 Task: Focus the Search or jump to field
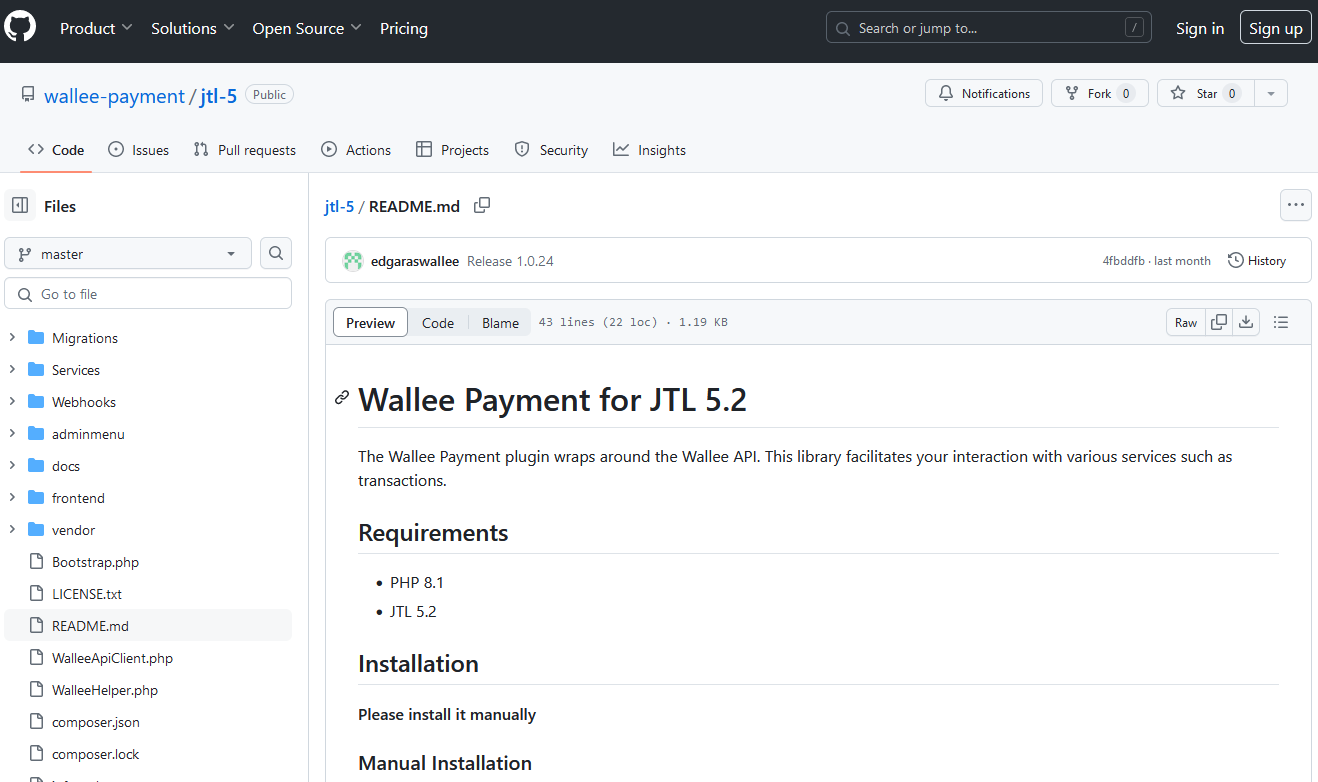click(989, 28)
